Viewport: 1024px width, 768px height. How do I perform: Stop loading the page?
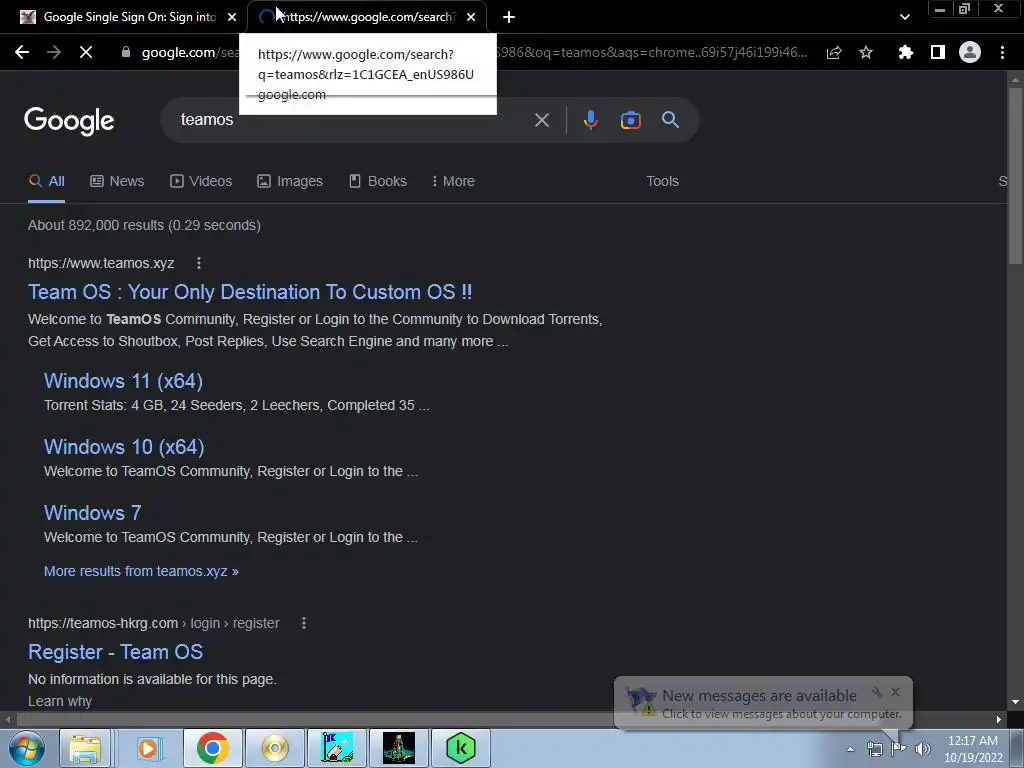(86, 52)
